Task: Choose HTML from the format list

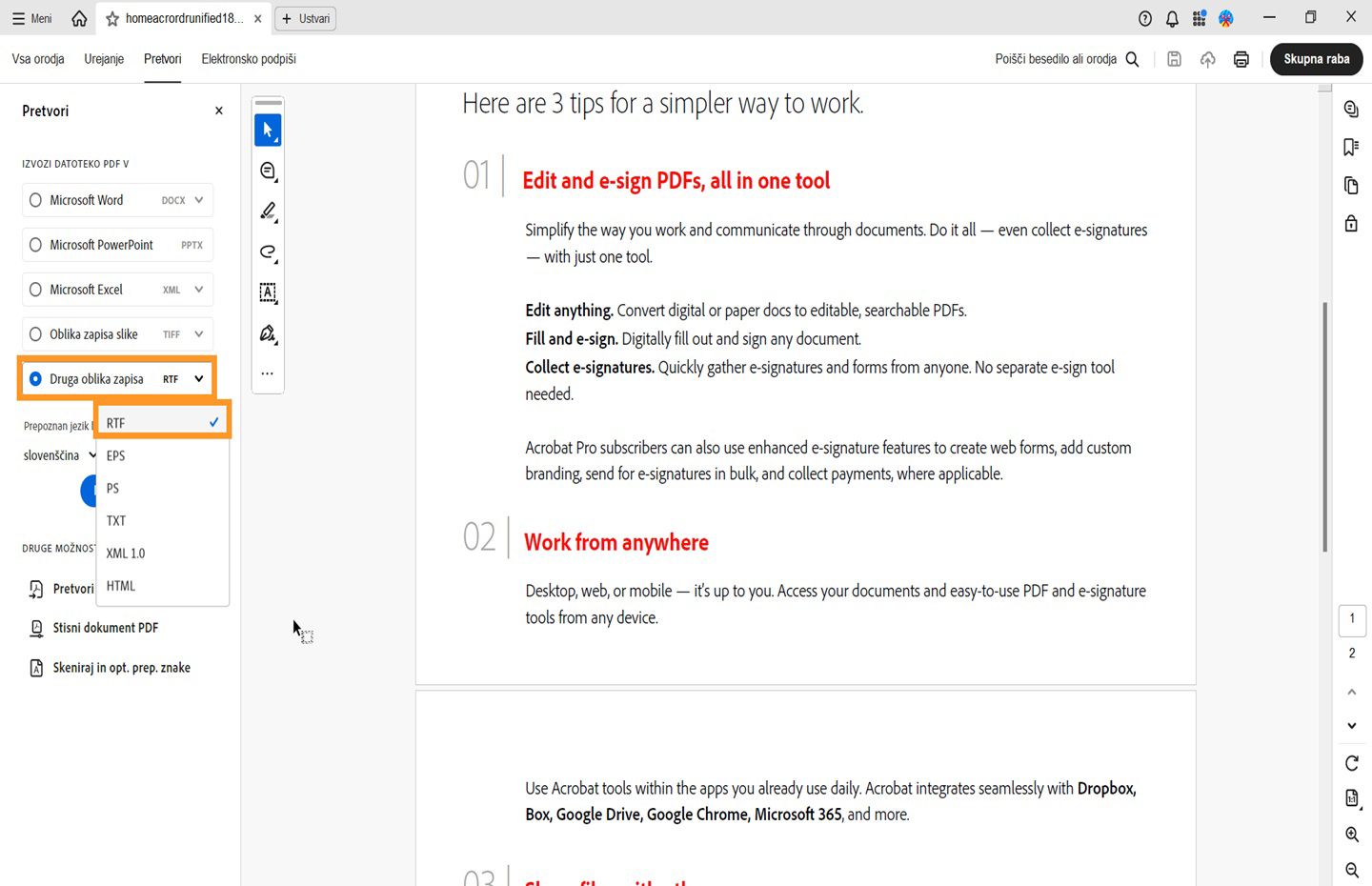Action: 120,585
